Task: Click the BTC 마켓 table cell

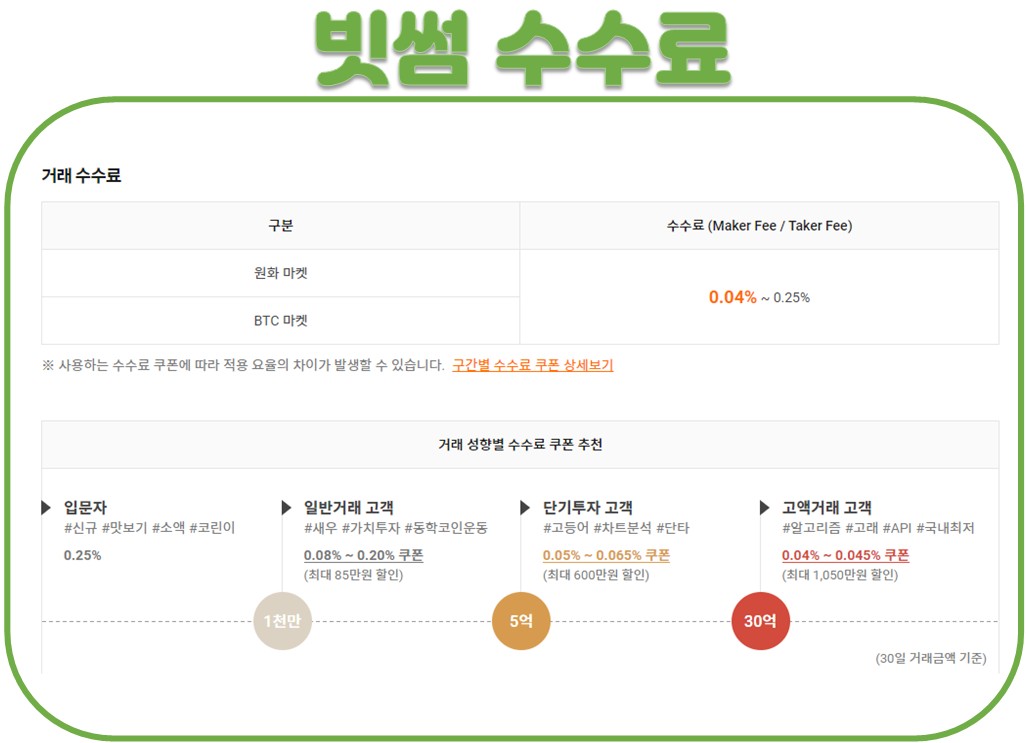Action: [281, 320]
